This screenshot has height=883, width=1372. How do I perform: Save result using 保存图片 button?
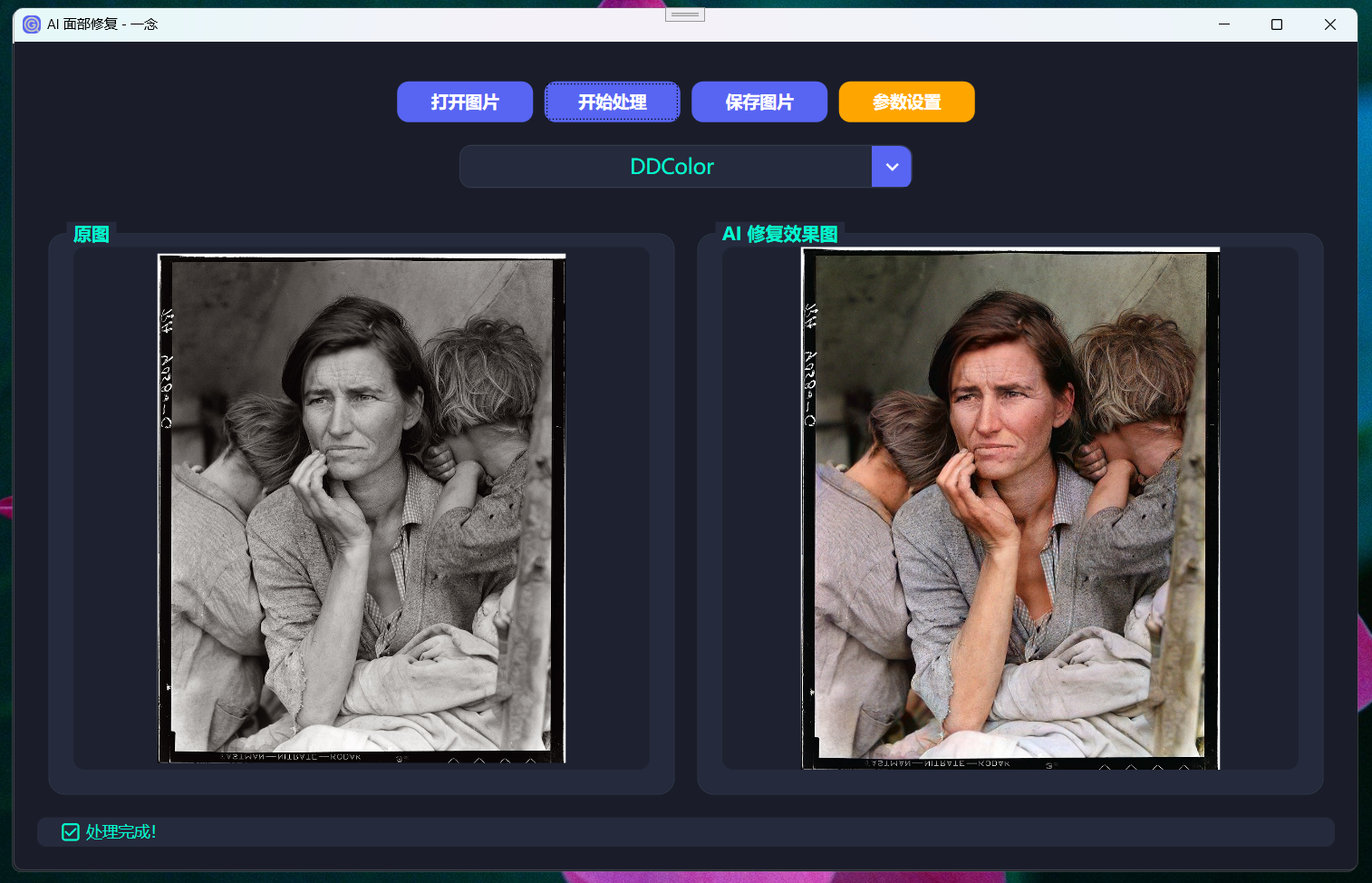(759, 102)
